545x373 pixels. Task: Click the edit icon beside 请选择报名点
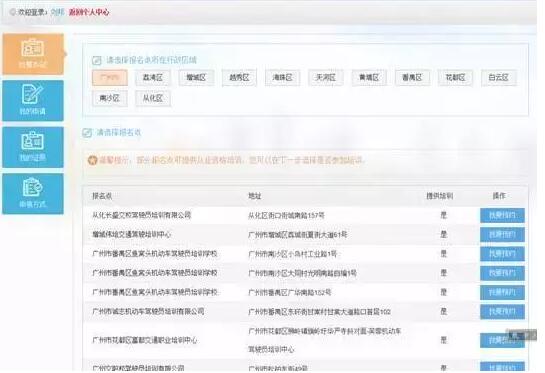pyautogui.click(x=87, y=133)
